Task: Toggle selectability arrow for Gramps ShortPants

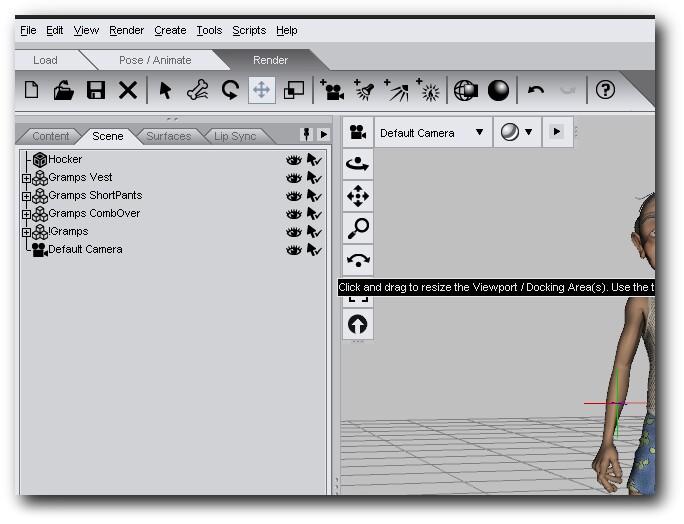Action: pyautogui.click(x=314, y=196)
